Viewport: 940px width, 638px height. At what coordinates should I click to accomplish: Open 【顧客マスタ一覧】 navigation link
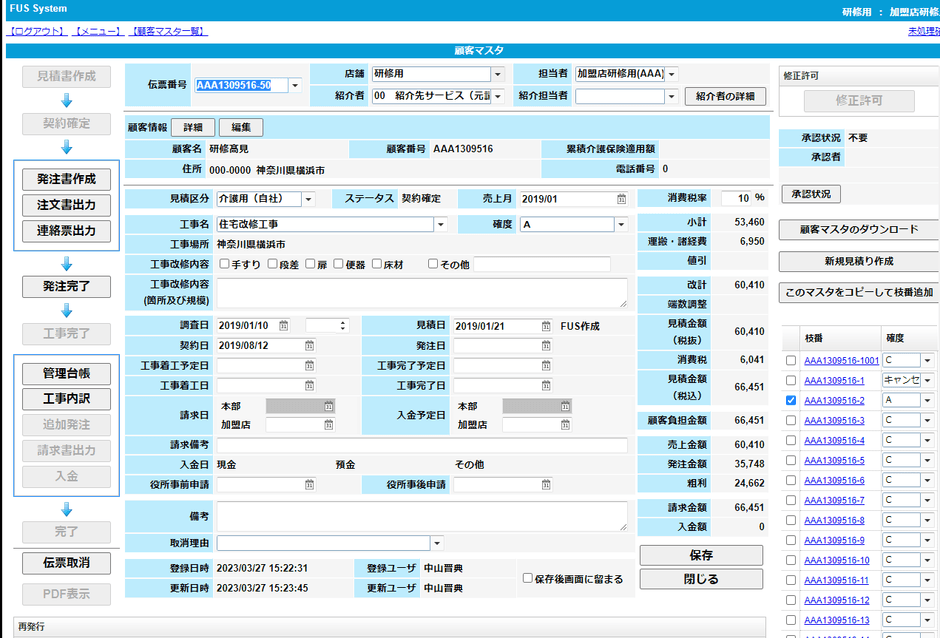pyautogui.click(x=168, y=32)
